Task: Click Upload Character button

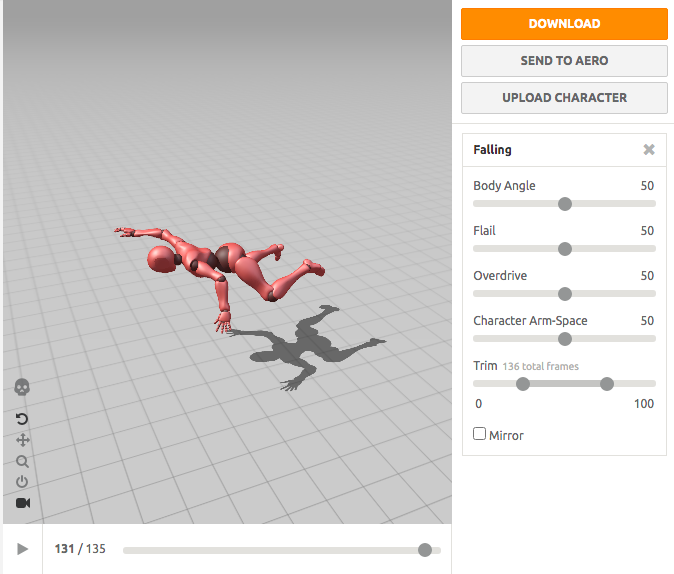Action: [564, 98]
